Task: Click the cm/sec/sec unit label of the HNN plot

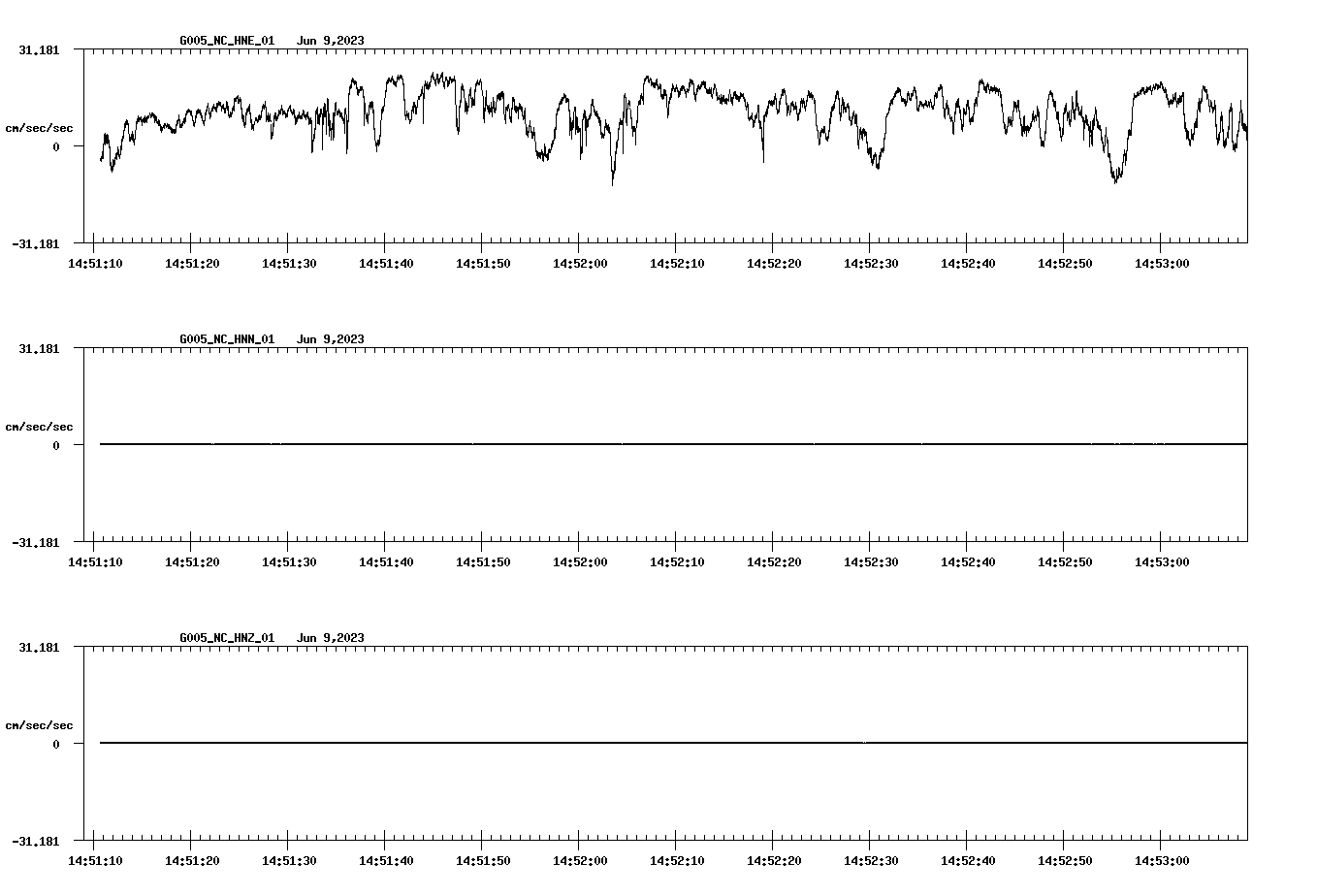Action: pyautogui.click(x=40, y=426)
